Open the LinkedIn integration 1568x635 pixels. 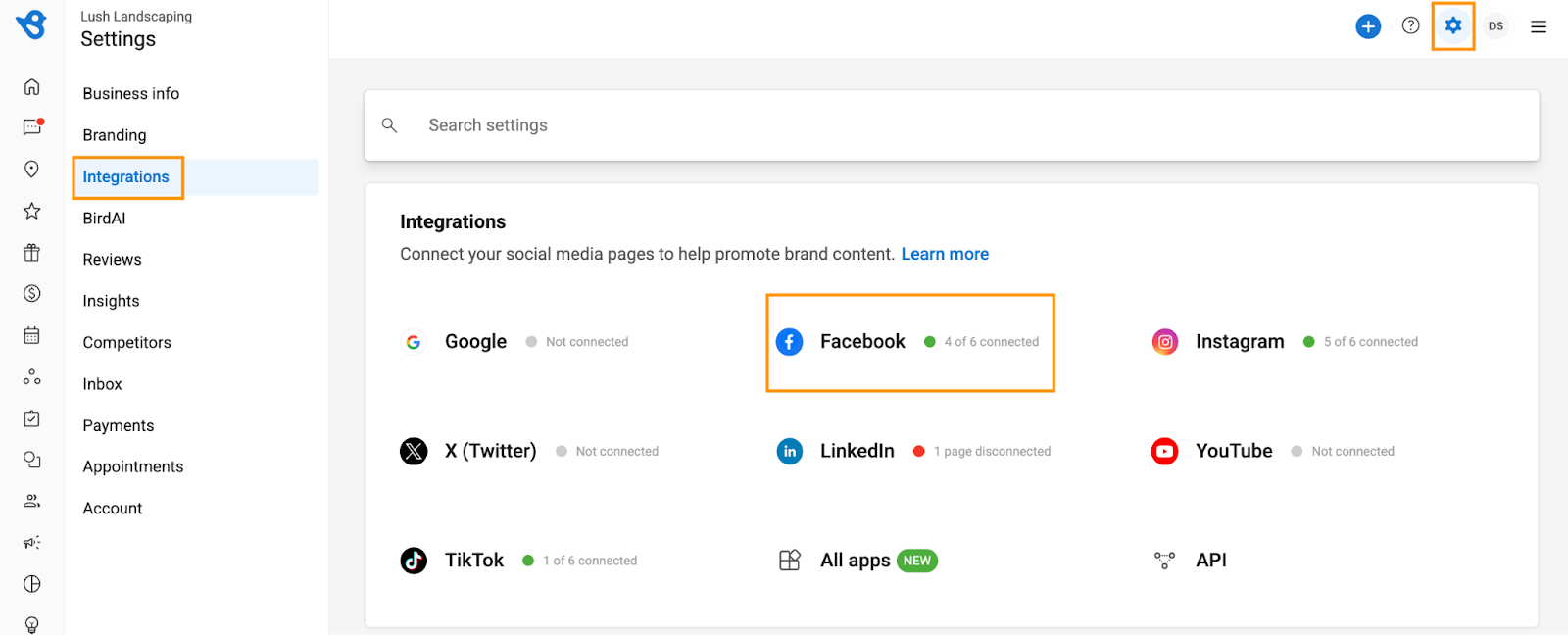click(x=913, y=451)
